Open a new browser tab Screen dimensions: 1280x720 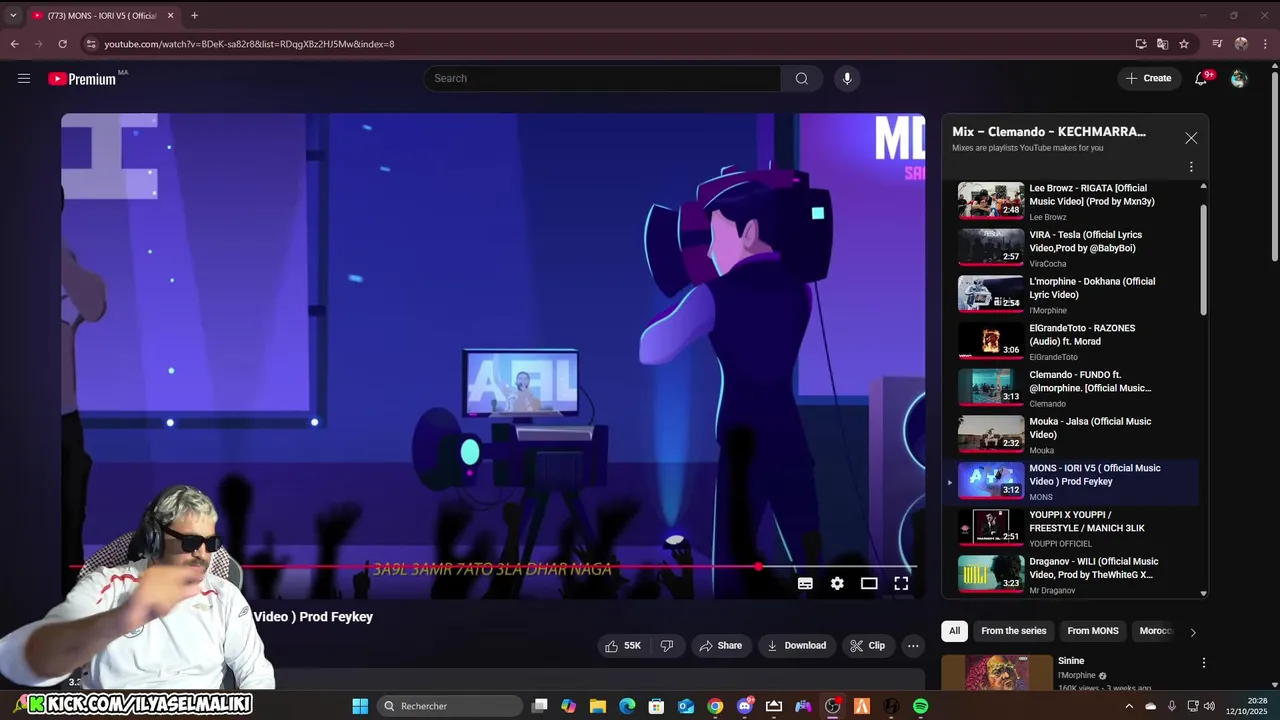click(194, 15)
